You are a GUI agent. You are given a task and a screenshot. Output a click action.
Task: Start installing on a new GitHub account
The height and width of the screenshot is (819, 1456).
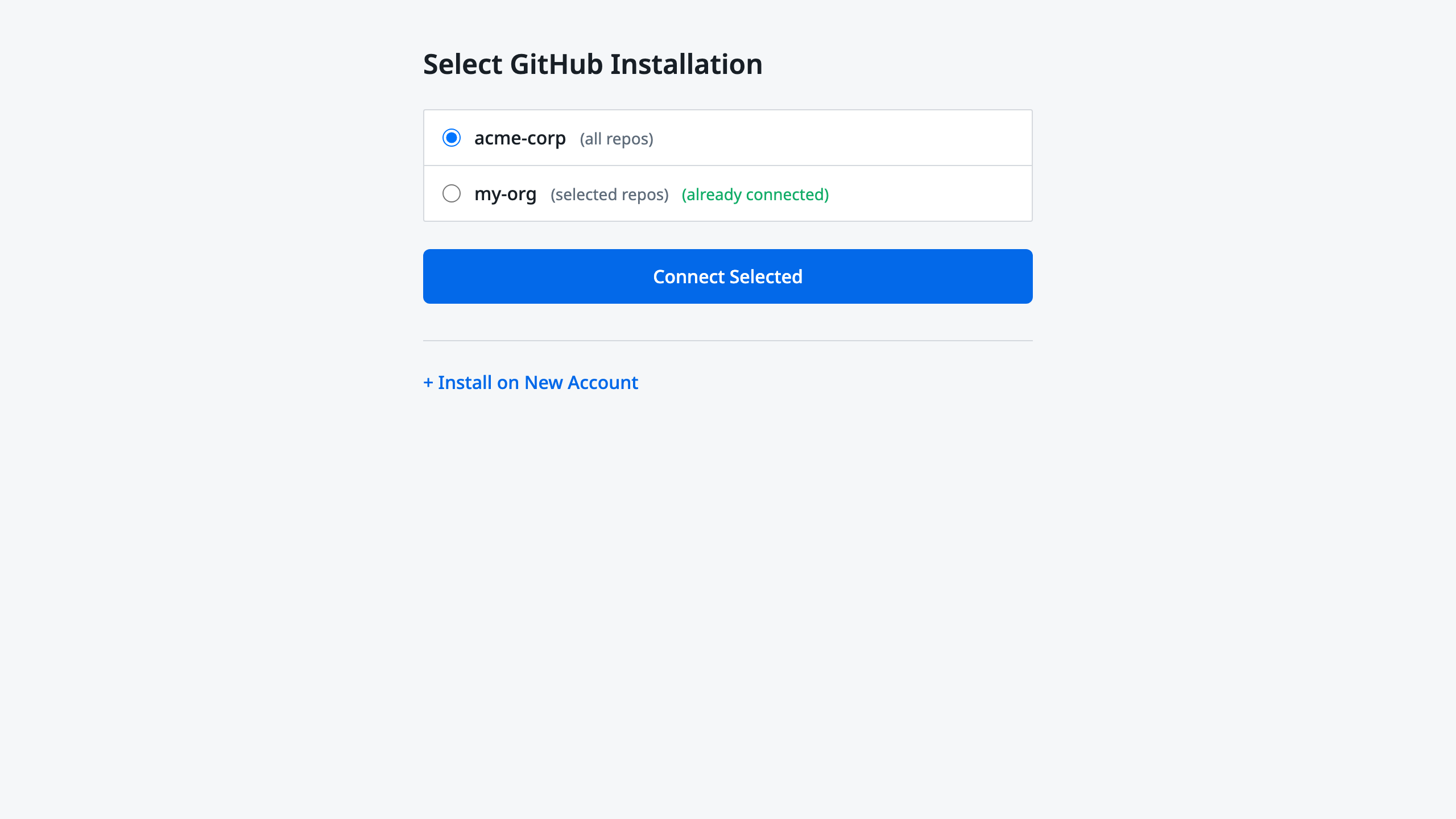530,382
